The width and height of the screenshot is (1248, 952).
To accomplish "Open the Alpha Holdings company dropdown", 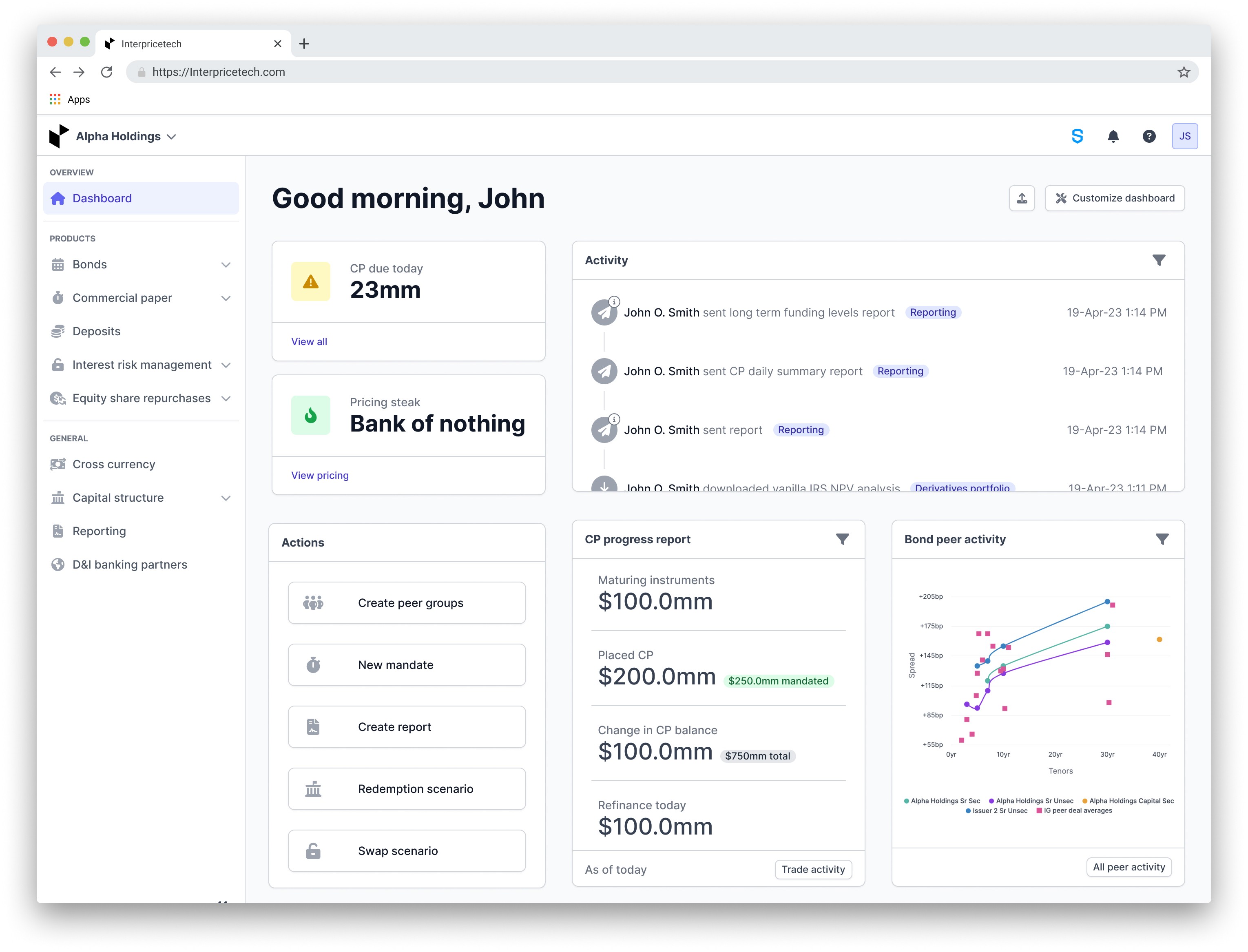I will pyautogui.click(x=126, y=137).
